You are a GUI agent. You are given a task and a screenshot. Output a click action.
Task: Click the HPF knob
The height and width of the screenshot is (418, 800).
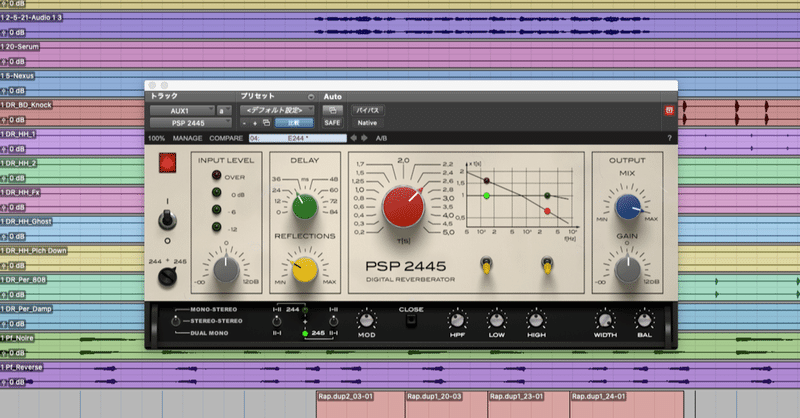(x=457, y=320)
